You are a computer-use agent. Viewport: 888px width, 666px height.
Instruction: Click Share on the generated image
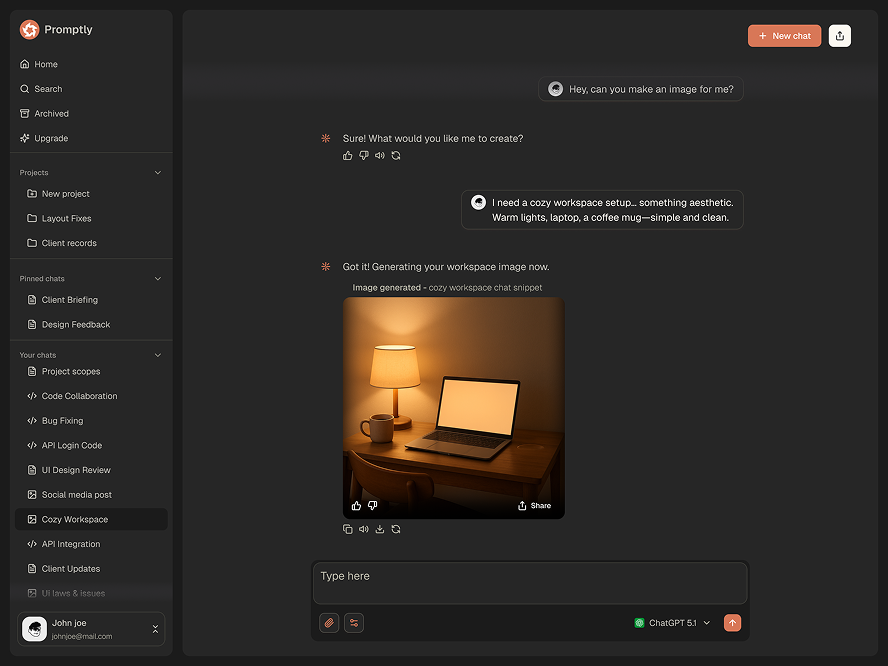(534, 506)
